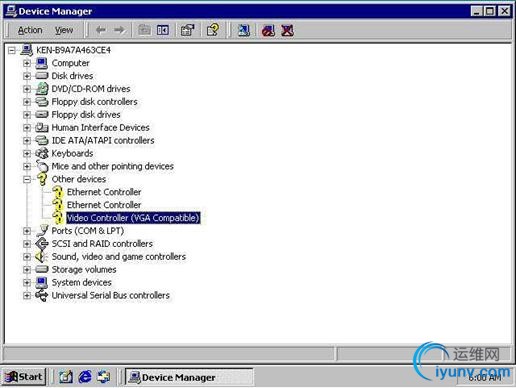Toggle the console tree show/hide icon

point(163,30)
